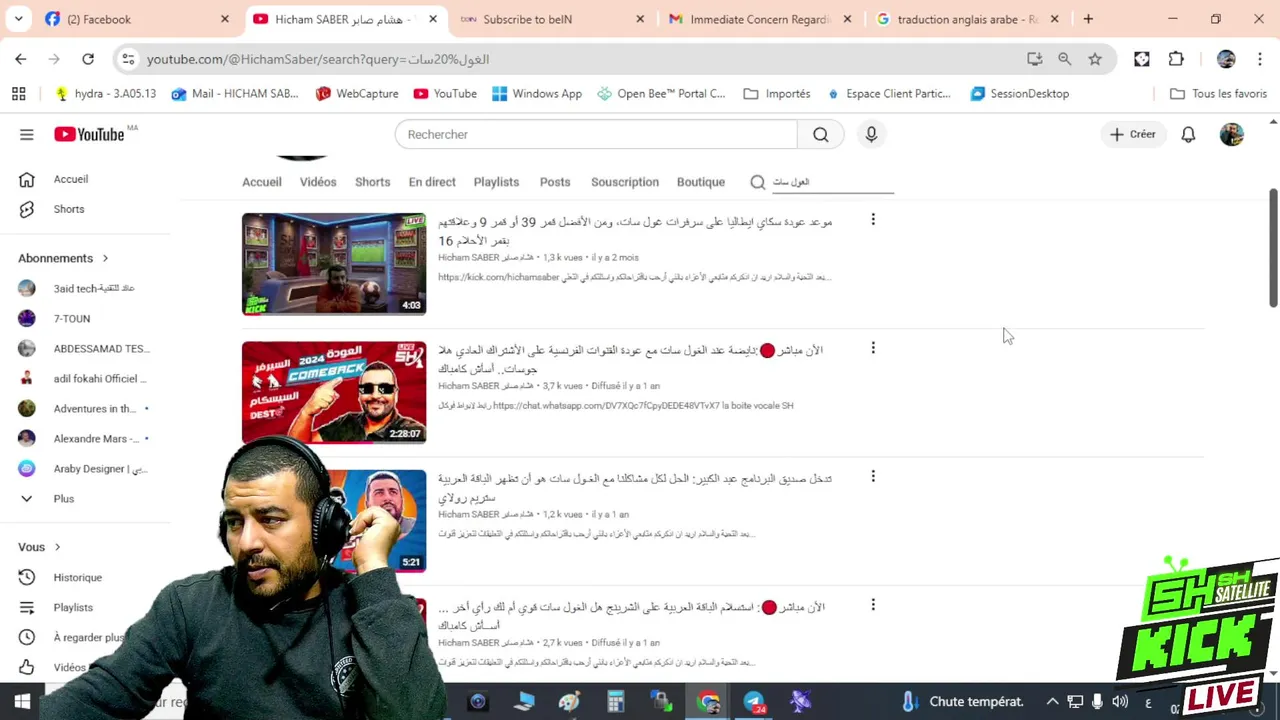The width and height of the screenshot is (1280, 720).
Task: Go back with browser back arrow
Action: [21, 59]
